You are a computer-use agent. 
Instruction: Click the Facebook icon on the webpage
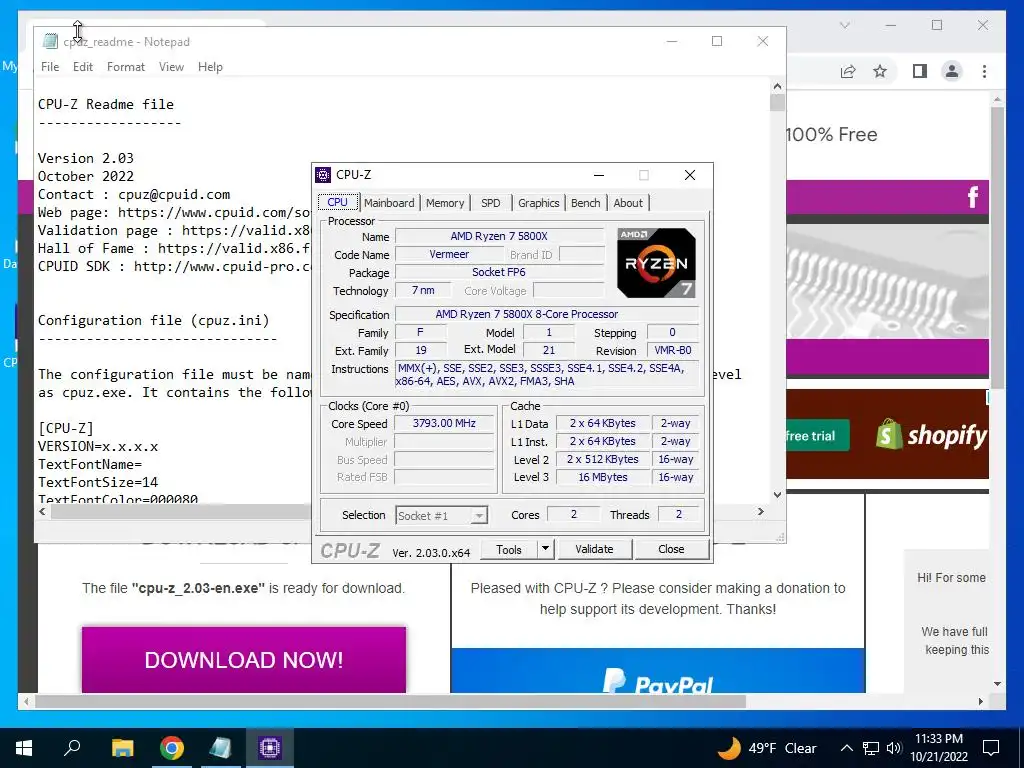click(972, 197)
